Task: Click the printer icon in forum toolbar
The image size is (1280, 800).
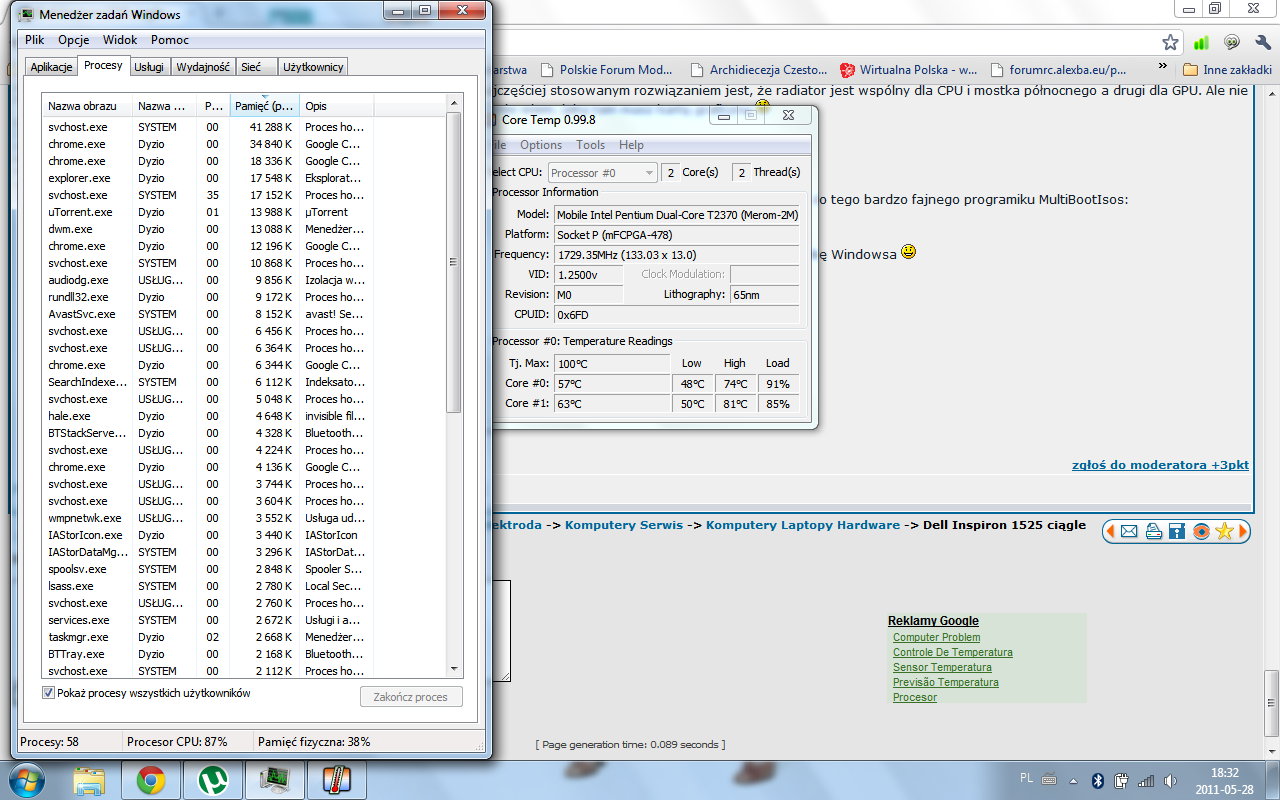Action: tap(1153, 531)
